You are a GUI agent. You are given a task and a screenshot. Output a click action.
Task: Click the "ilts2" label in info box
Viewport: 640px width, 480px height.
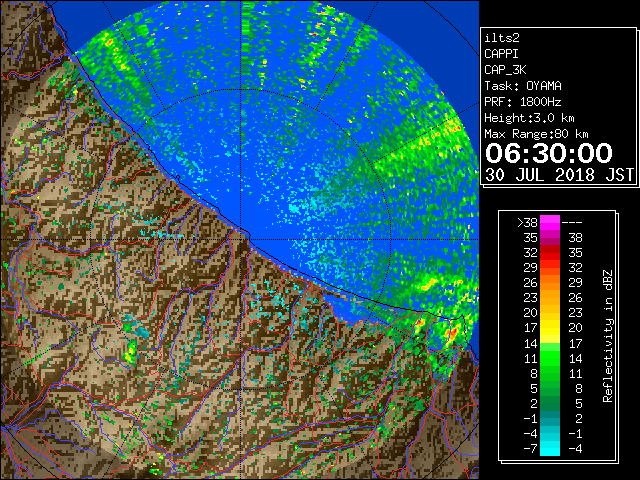click(x=502, y=38)
